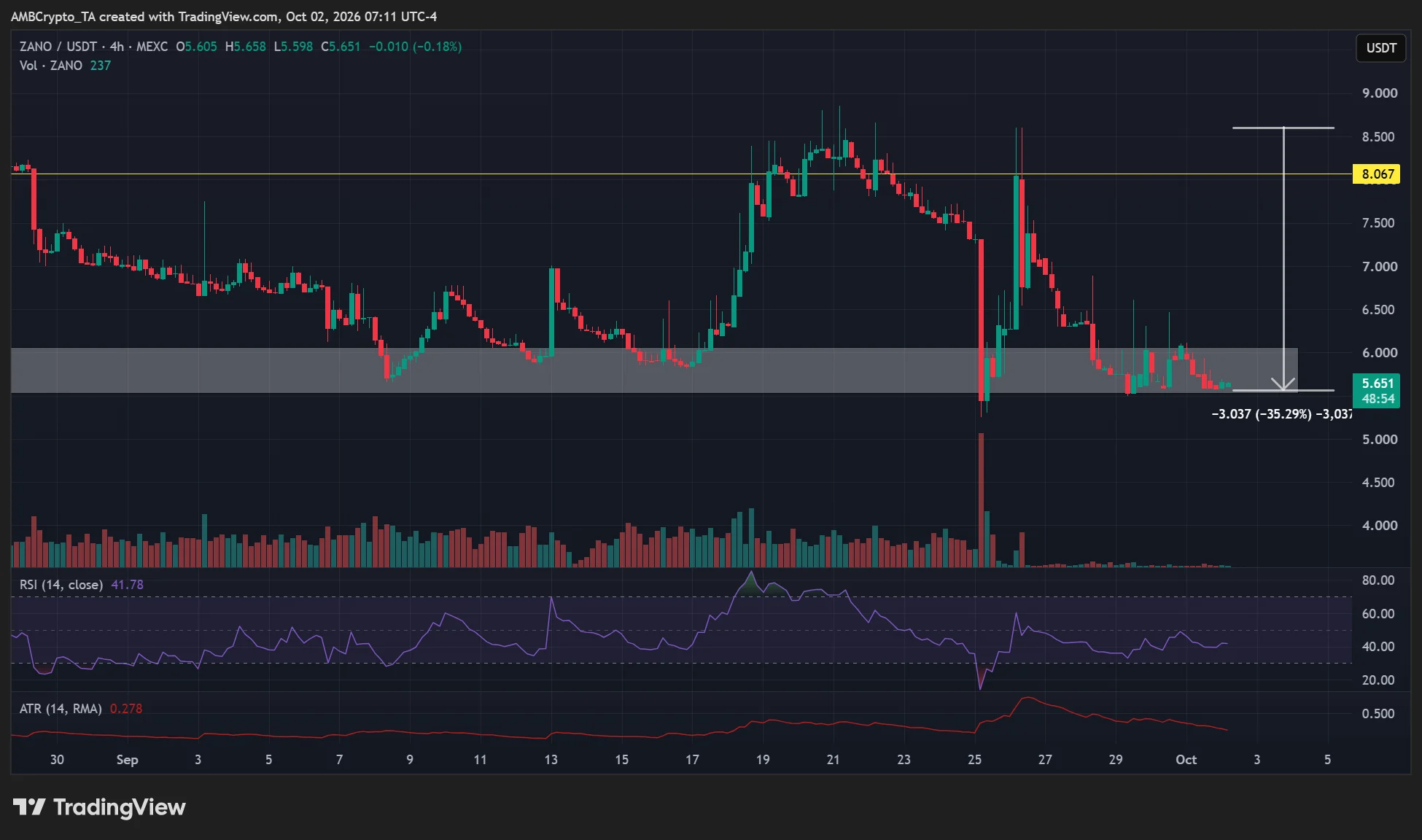Click the green 5.651 current price label
Viewport: 1422px width, 840px height.
pos(1377,391)
